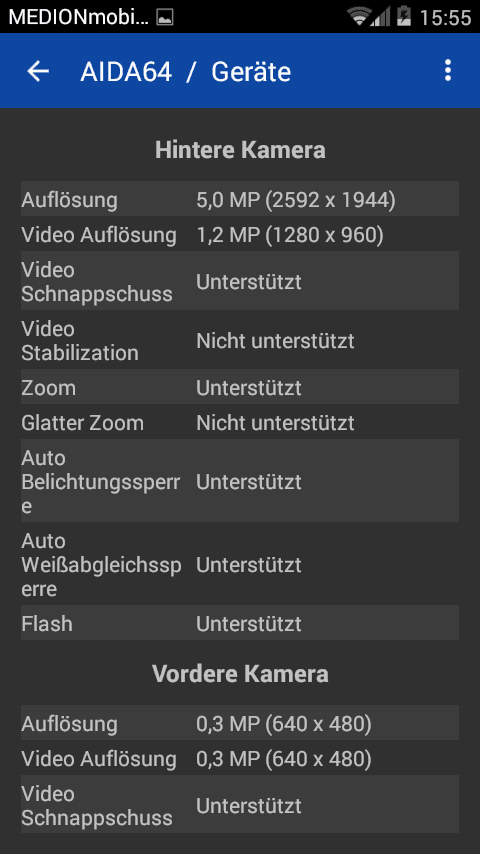Tap the back arrow in the header
The width and height of the screenshot is (480, 854).
[x=38, y=71]
